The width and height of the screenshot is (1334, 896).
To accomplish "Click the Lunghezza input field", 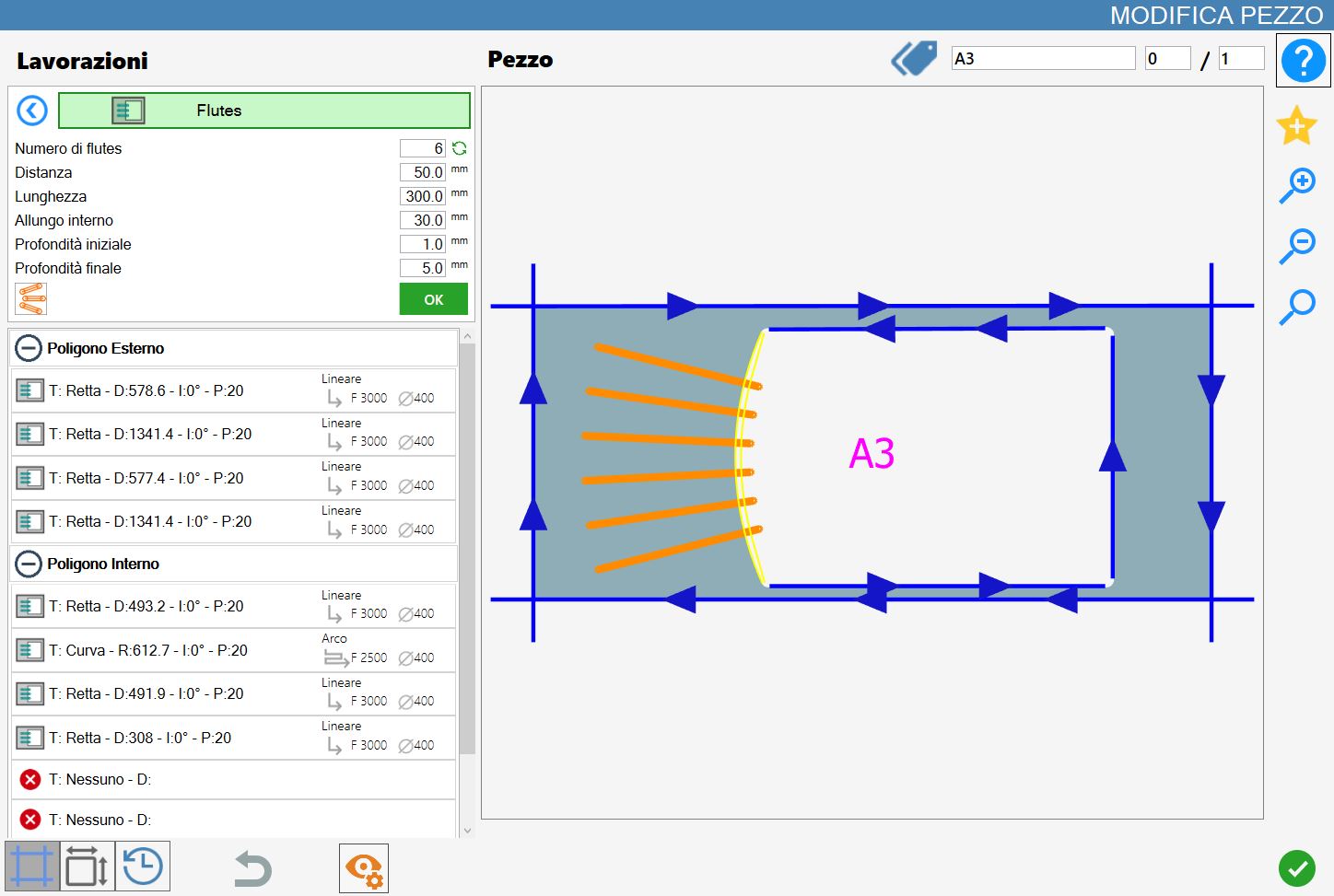I will (423, 196).
